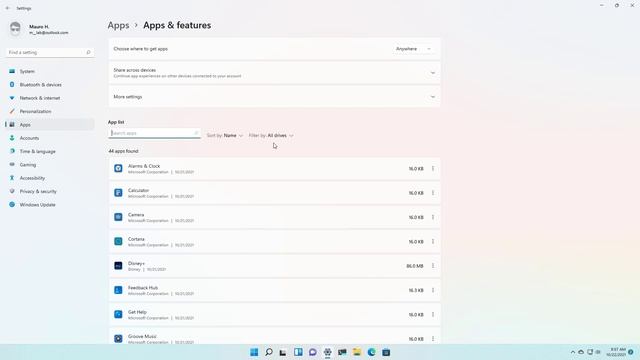Click the Search apps field

pos(154,133)
